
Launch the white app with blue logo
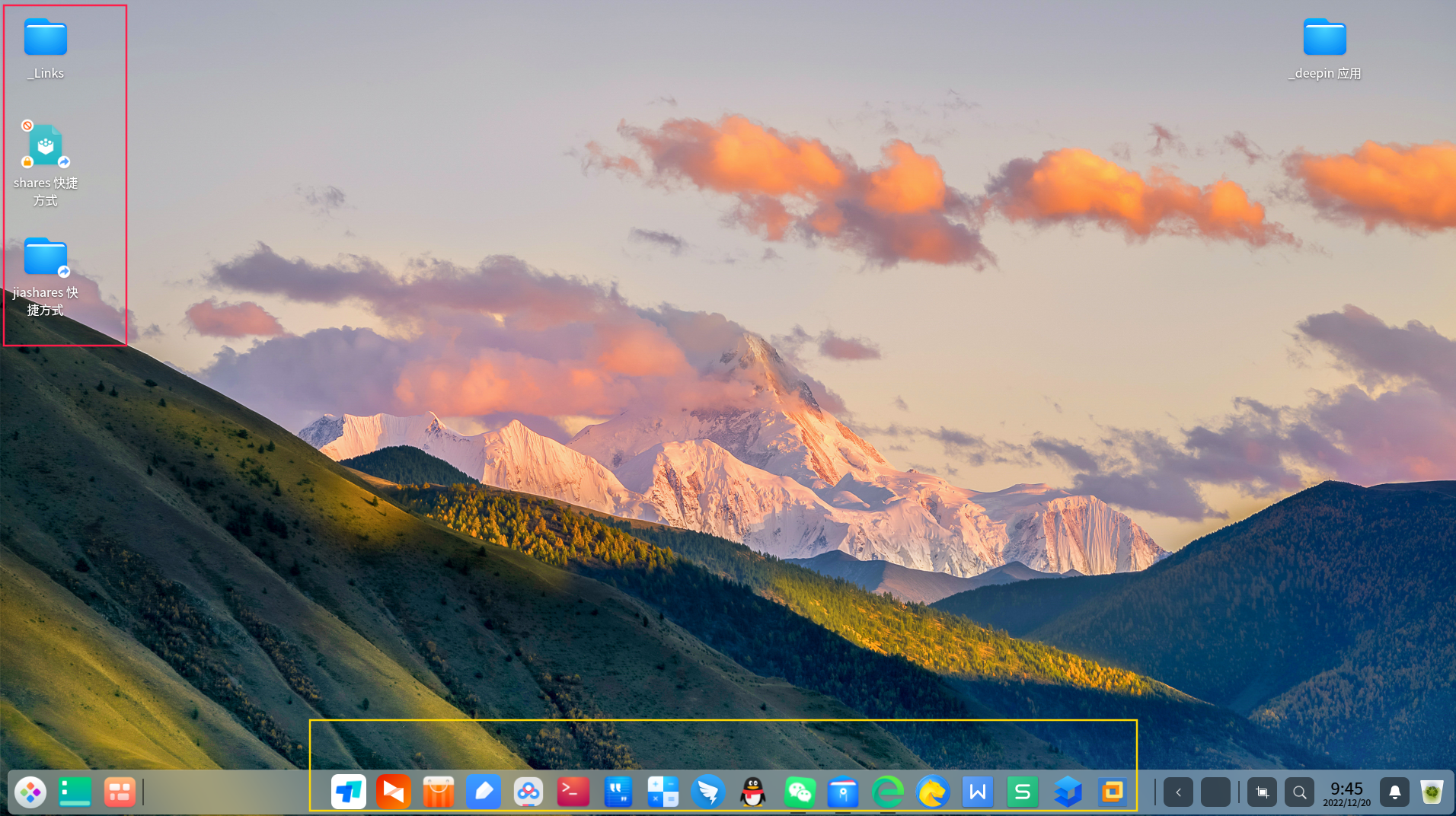coord(349,792)
